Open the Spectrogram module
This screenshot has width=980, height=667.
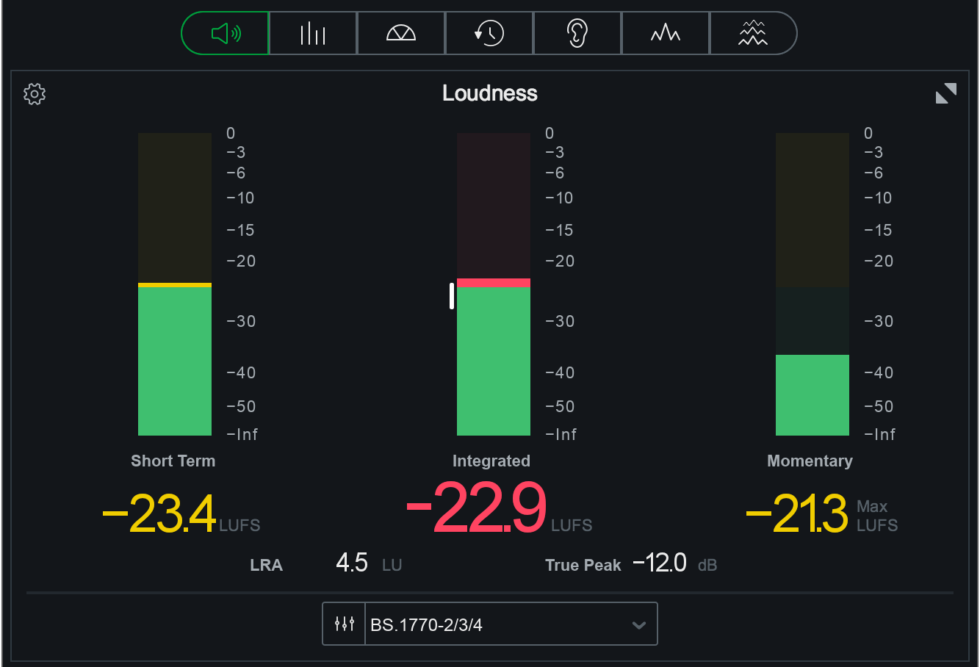[x=753, y=32]
